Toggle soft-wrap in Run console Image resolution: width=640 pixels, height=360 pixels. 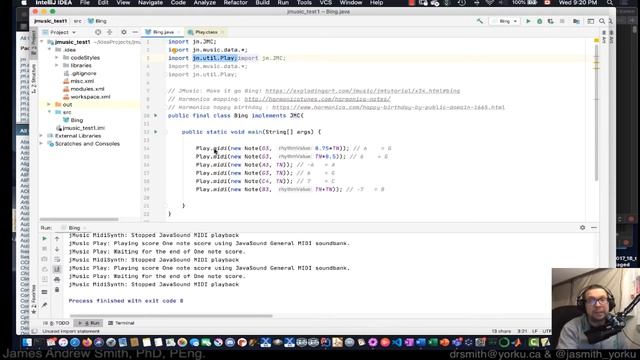pyautogui.click(x=57, y=259)
